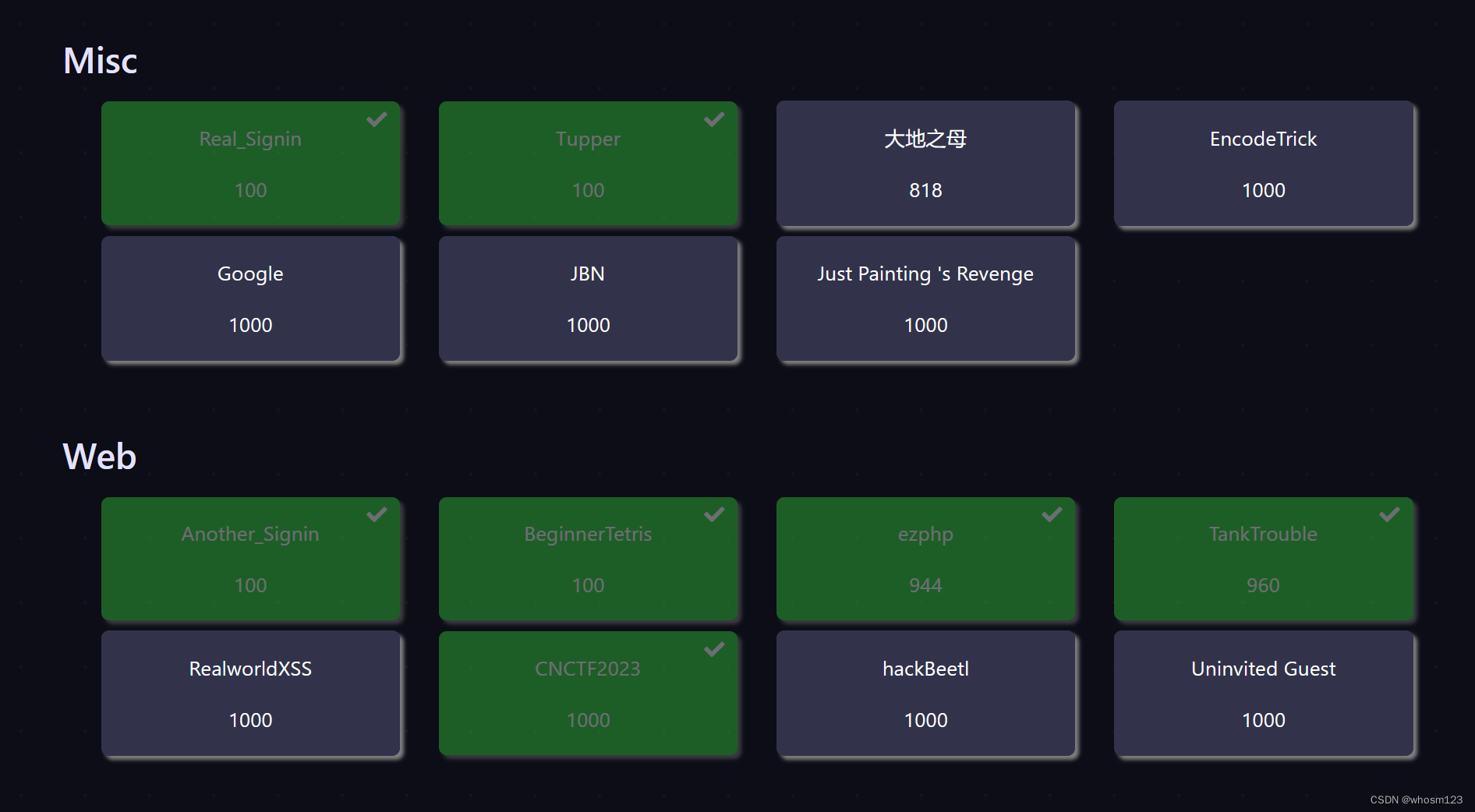Viewport: 1475px width, 812px height.
Task: Click the checkmark on ezphp card
Action: coord(1052,514)
